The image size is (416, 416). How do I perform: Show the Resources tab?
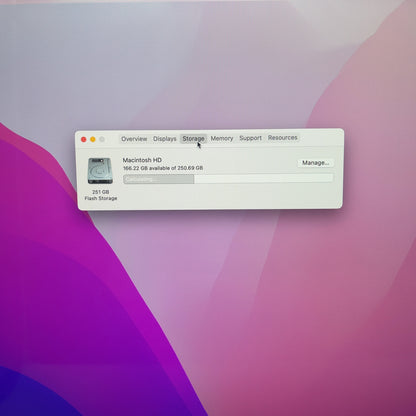tap(283, 137)
